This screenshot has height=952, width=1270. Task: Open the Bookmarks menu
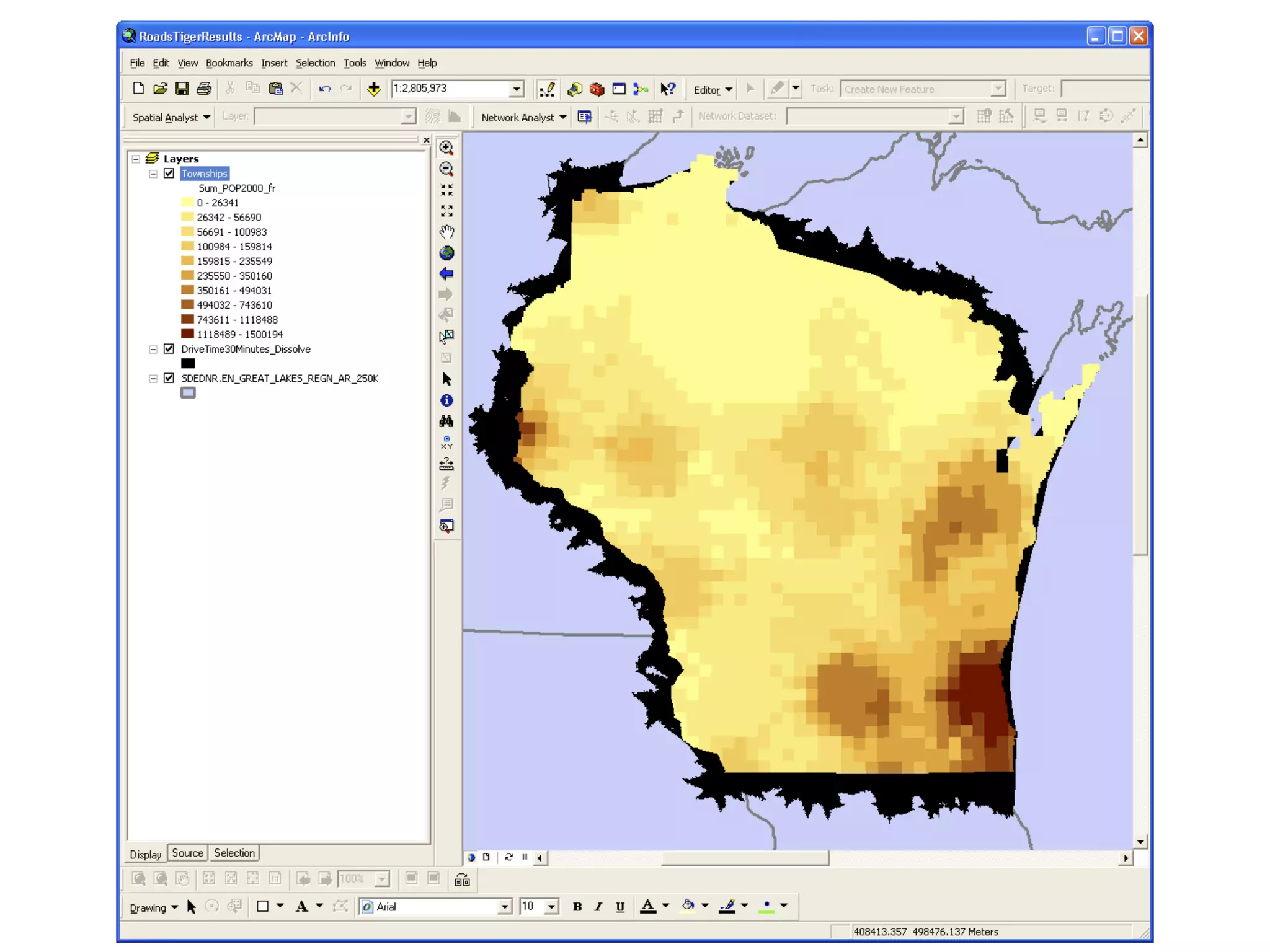tap(229, 63)
